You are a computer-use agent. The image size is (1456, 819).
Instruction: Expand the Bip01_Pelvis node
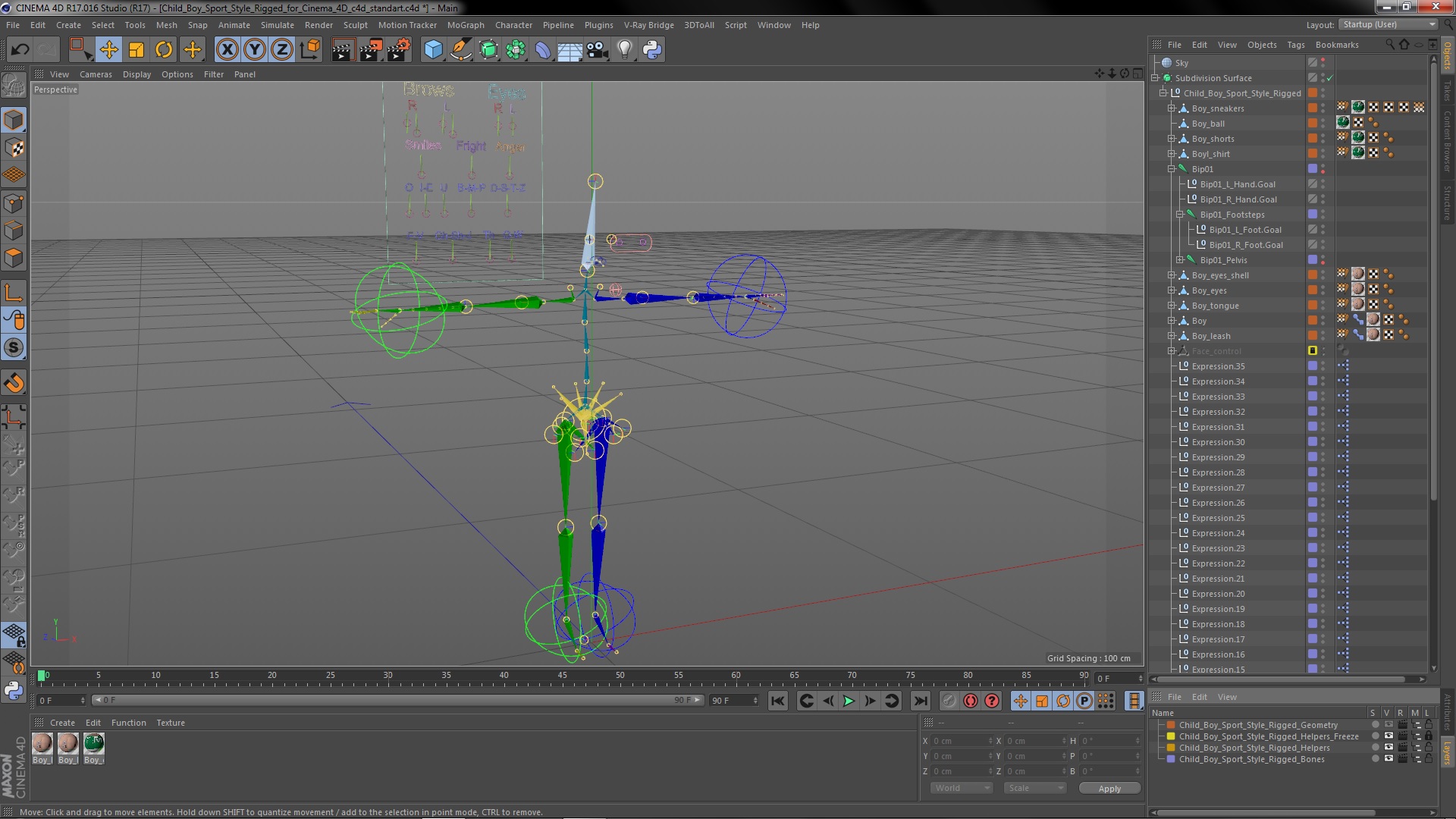[1180, 260]
